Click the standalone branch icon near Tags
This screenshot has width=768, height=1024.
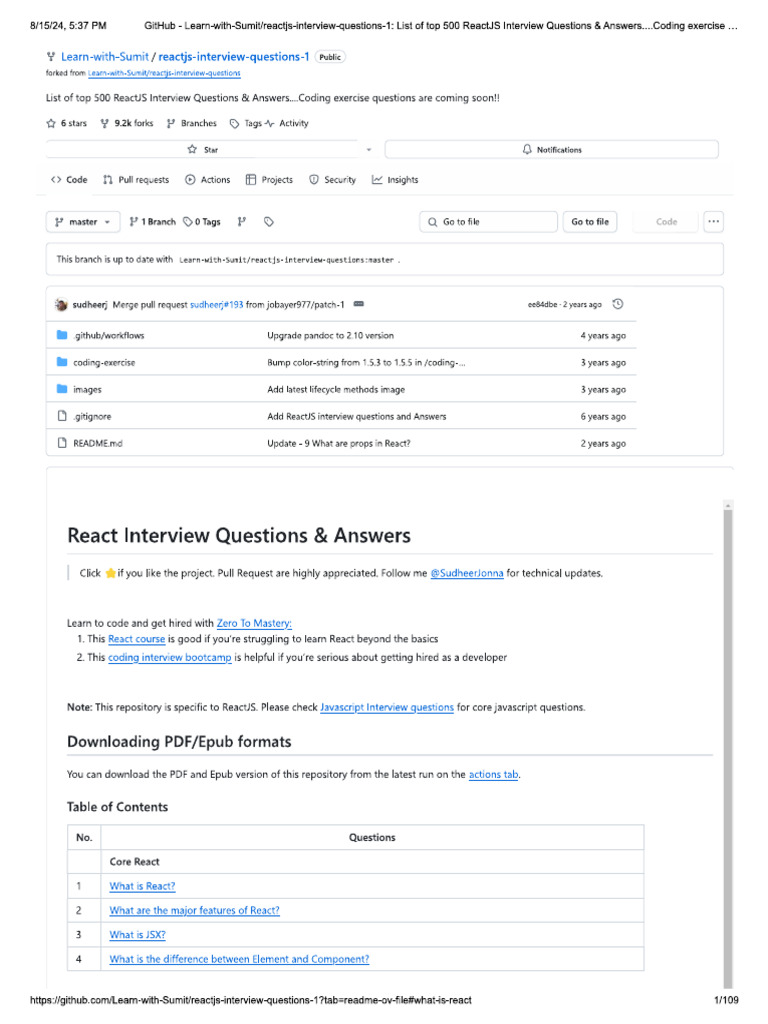(242, 222)
